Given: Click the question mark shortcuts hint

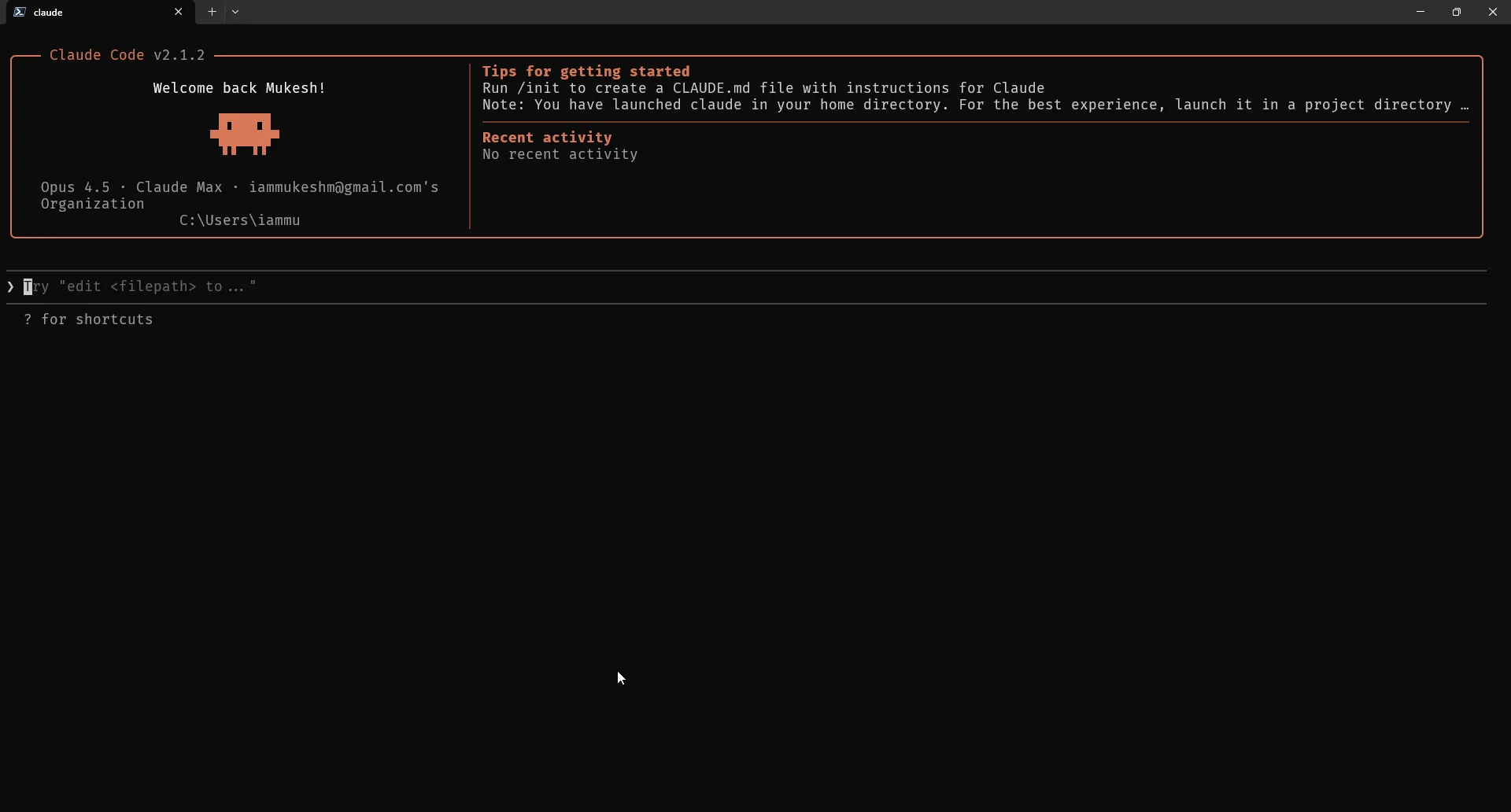Looking at the screenshot, I should (88, 319).
